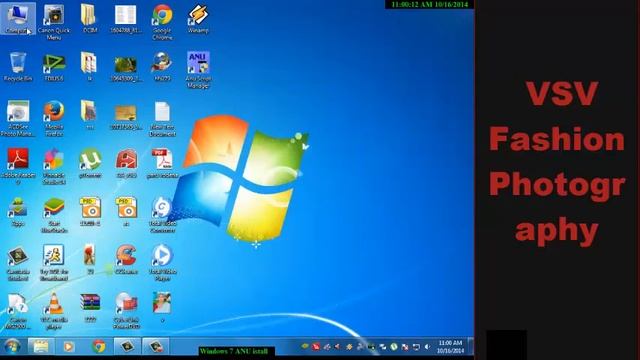Image resolution: width=640 pixels, height=360 pixels.
Task: Open the Canon Quick Menu shortcut
Action: tap(54, 22)
